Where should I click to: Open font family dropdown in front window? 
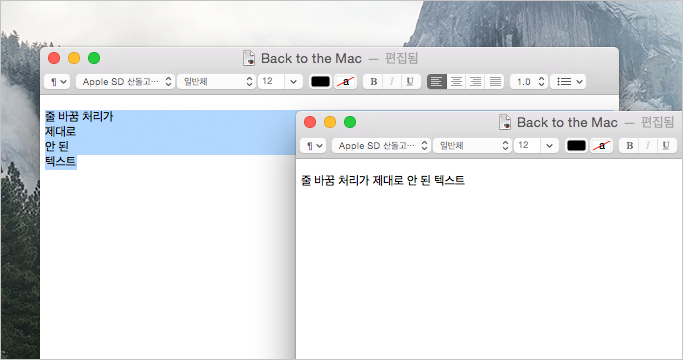tap(382, 146)
